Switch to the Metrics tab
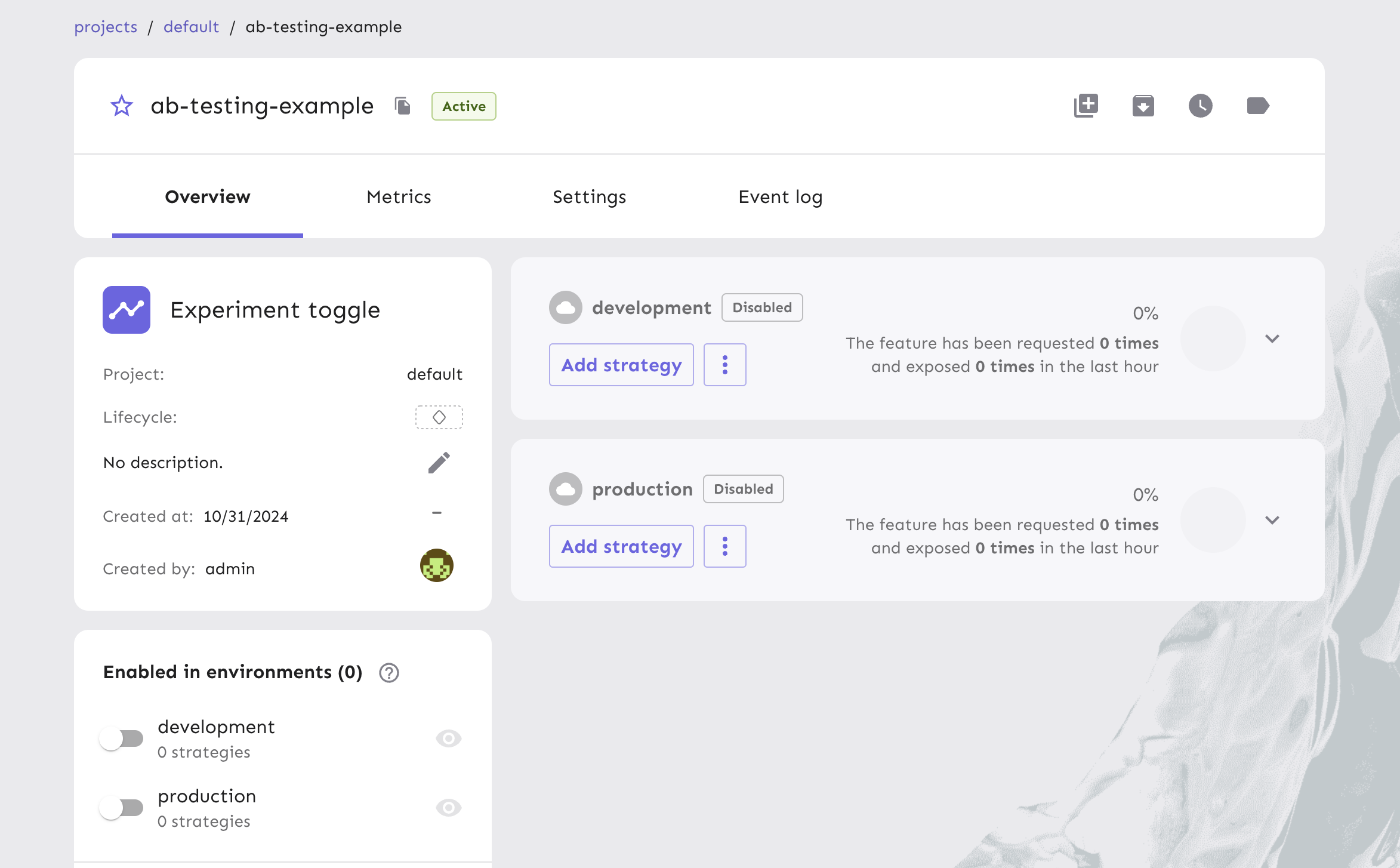This screenshot has height=868, width=1400. click(x=399, y=197)
